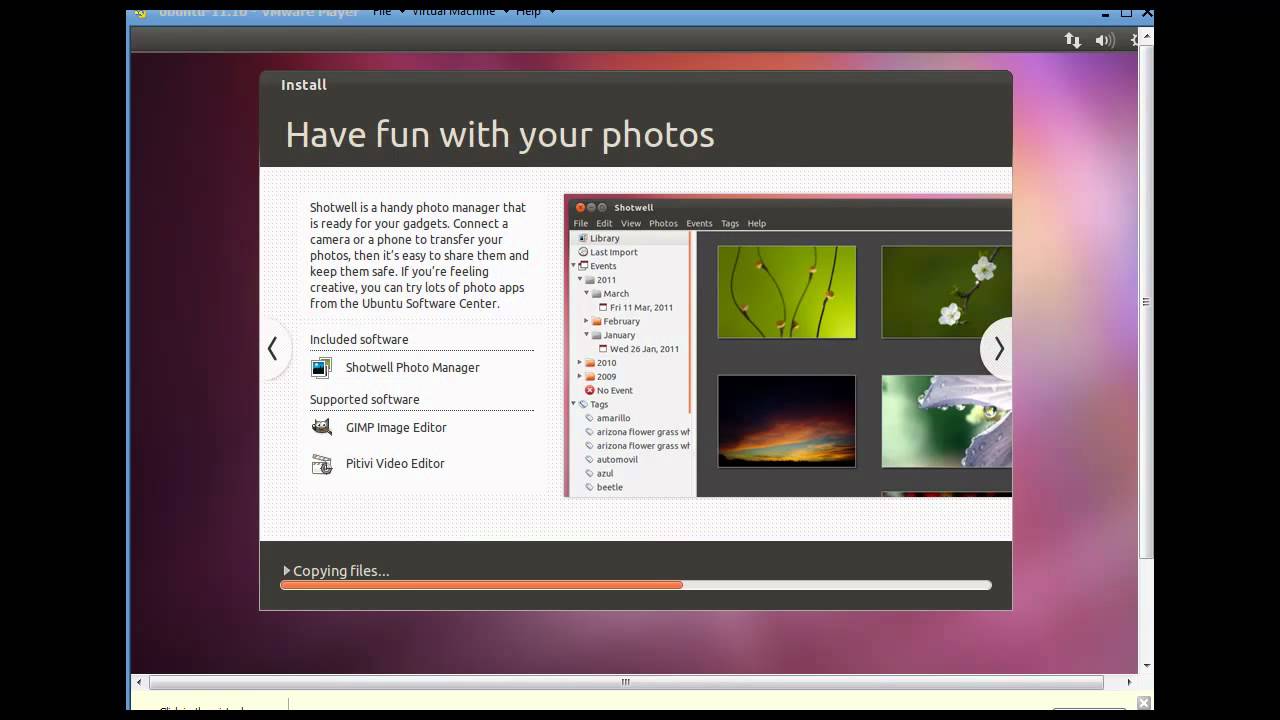Screen dimensions: 1280x720
Task: Click the azul tag icon
Action: (590, 473)
